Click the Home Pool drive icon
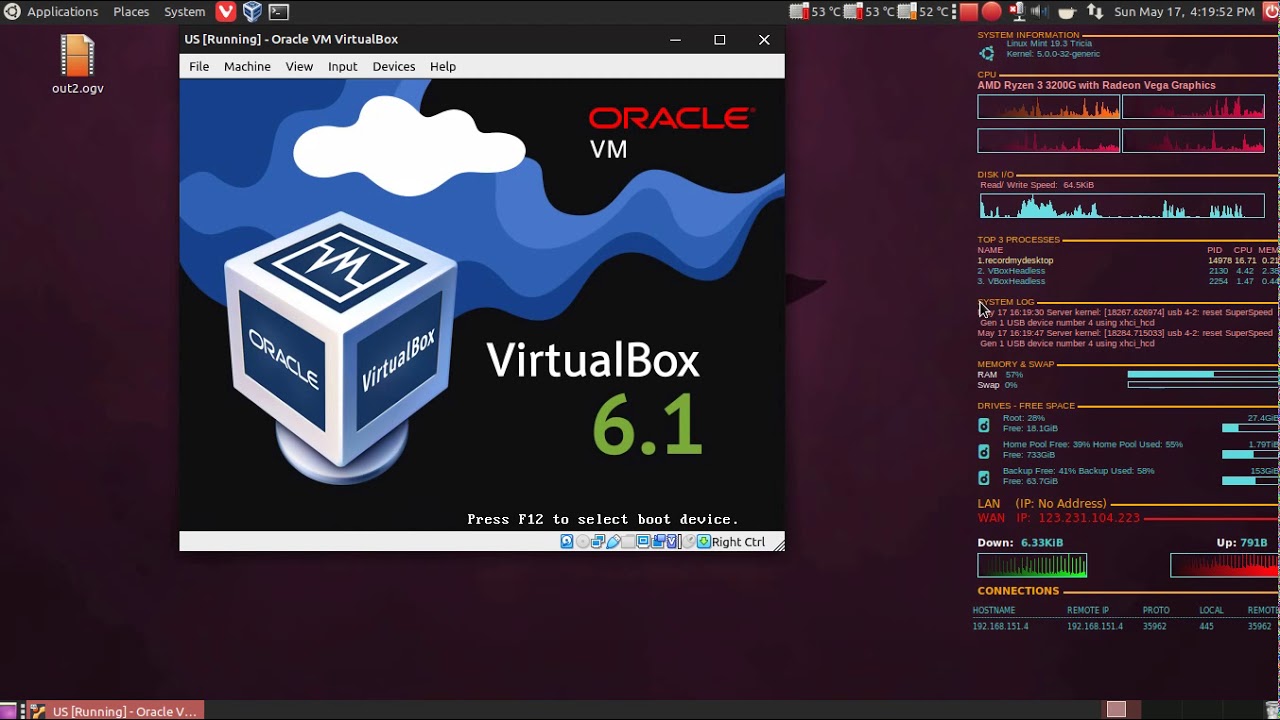 click(984, 451)
